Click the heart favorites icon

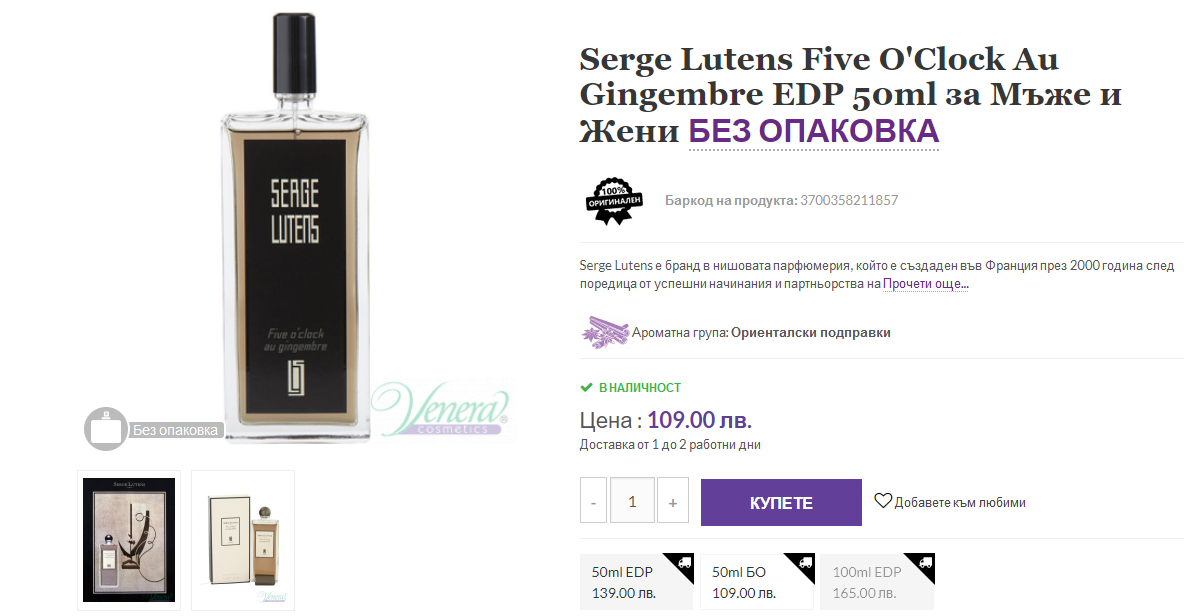[883, 500]
